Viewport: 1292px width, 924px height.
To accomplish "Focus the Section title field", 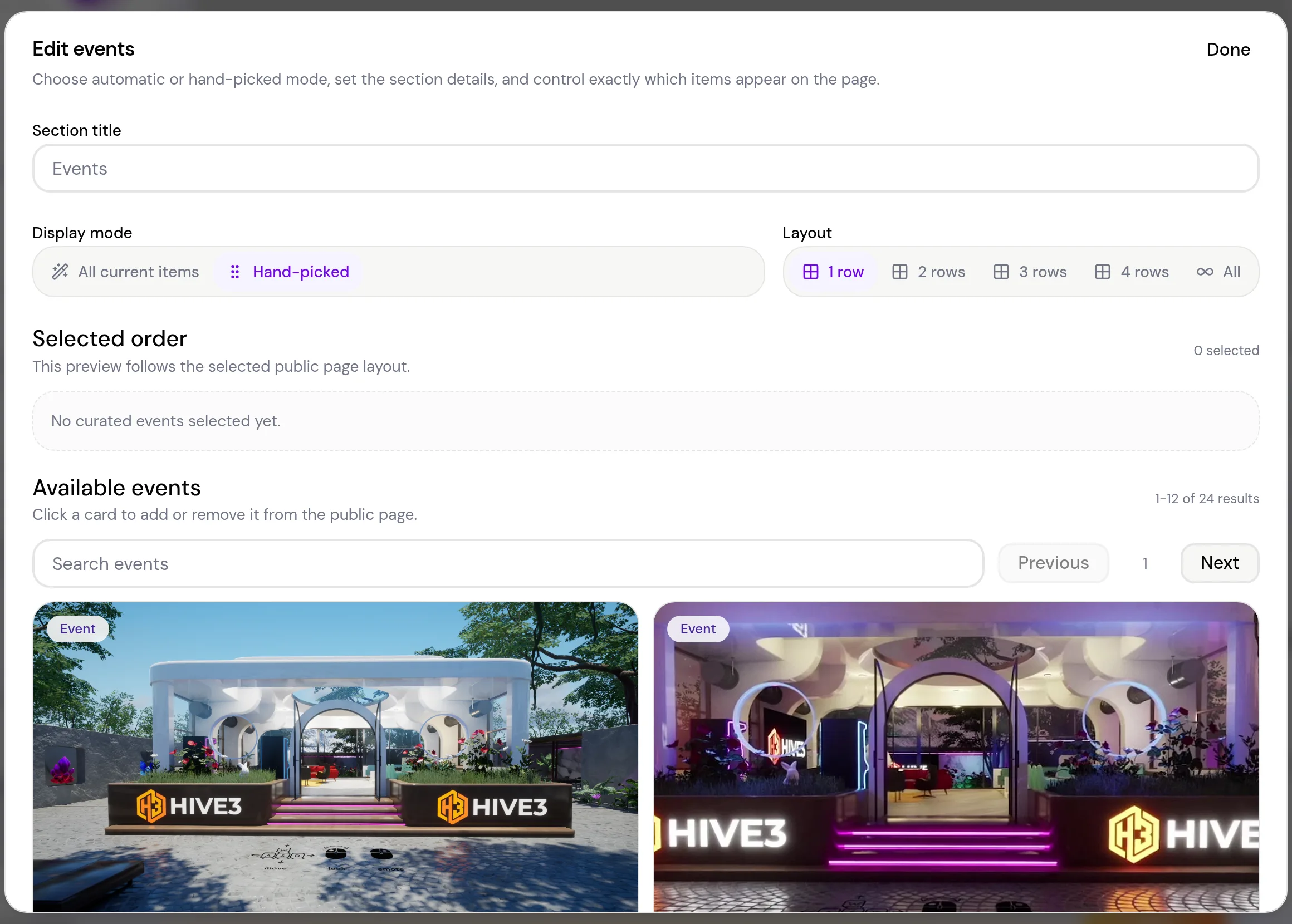I will (x=645, y=169).
